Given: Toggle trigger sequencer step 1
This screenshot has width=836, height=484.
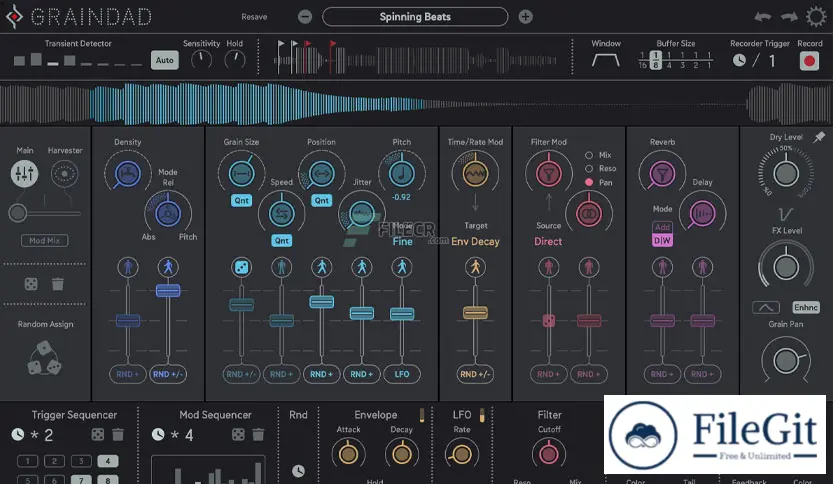Looking at the screenshot, I should (27, 461).
